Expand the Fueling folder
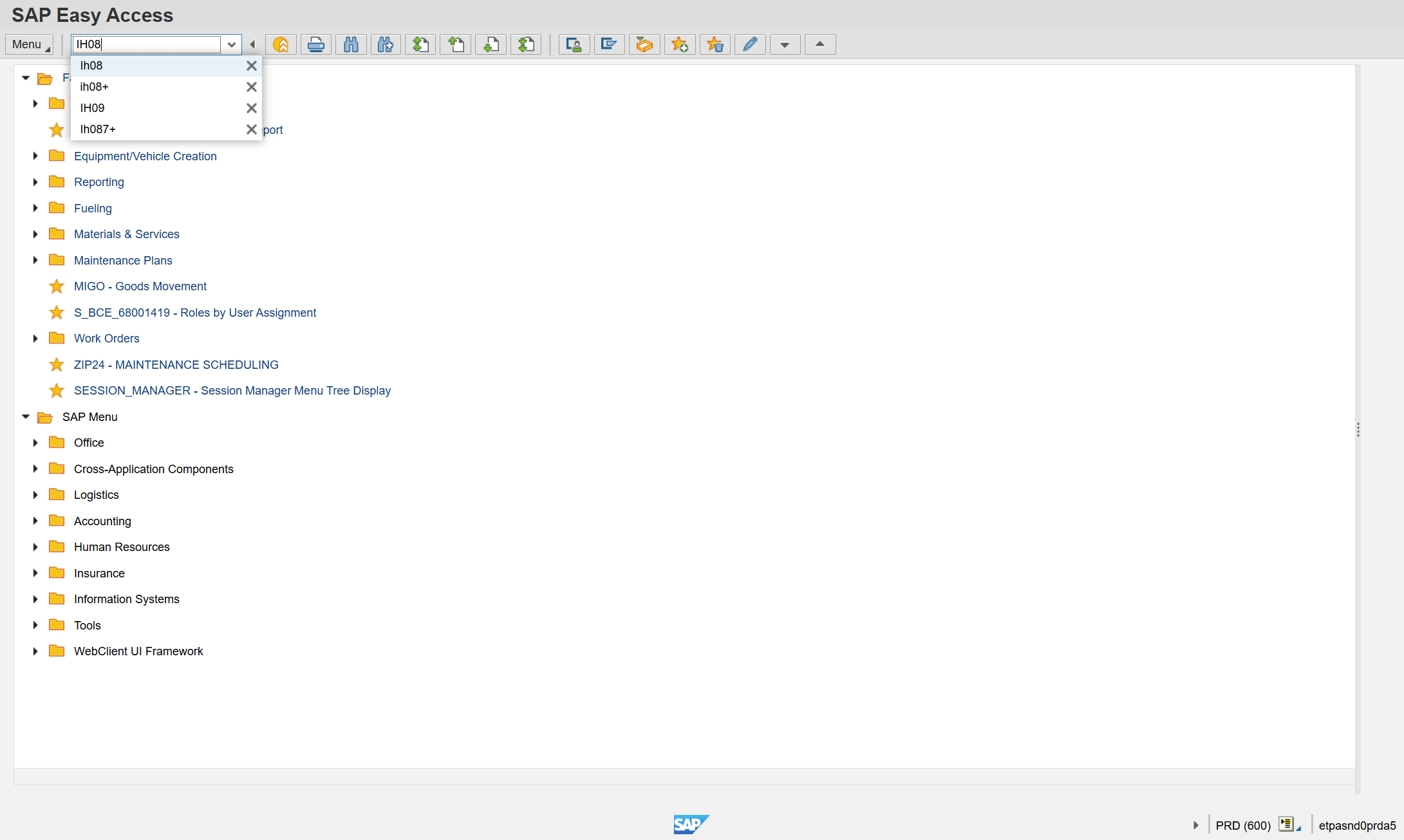 point(35,208)
